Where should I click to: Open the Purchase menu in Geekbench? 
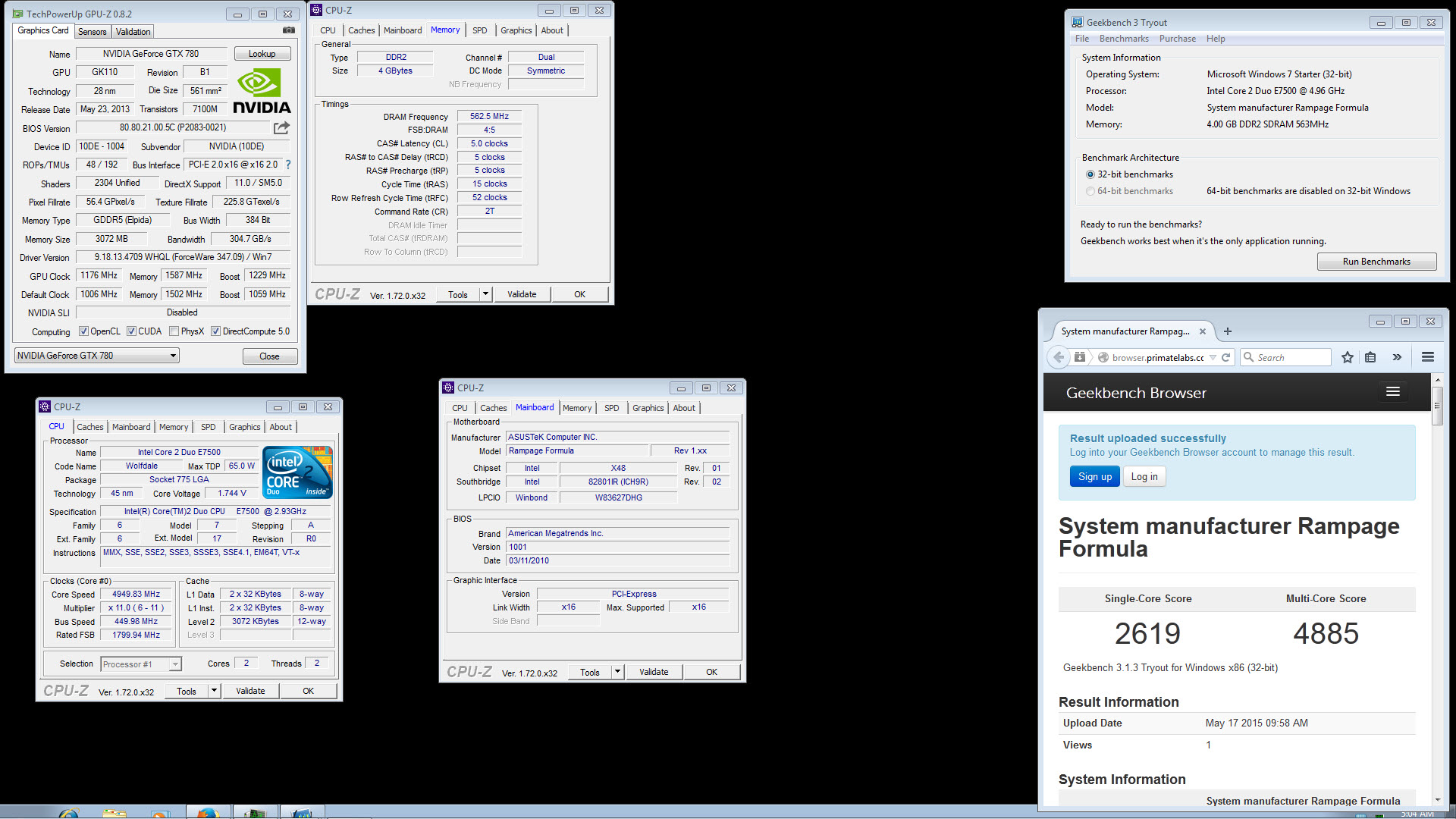pyautogui.click(x=1177, y=39)
